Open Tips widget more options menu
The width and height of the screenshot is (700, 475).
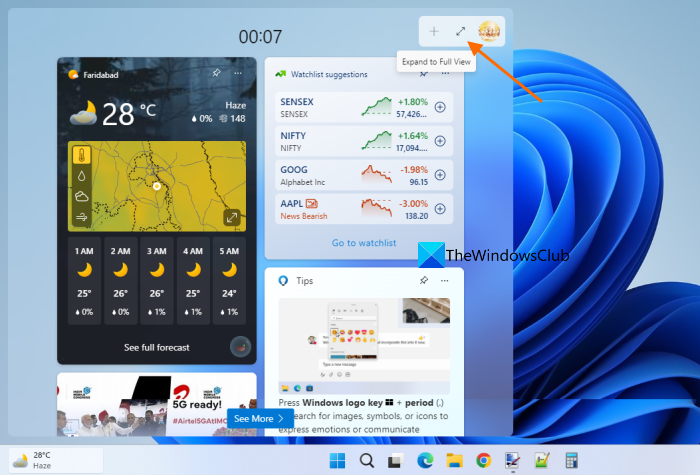(445, 280)
